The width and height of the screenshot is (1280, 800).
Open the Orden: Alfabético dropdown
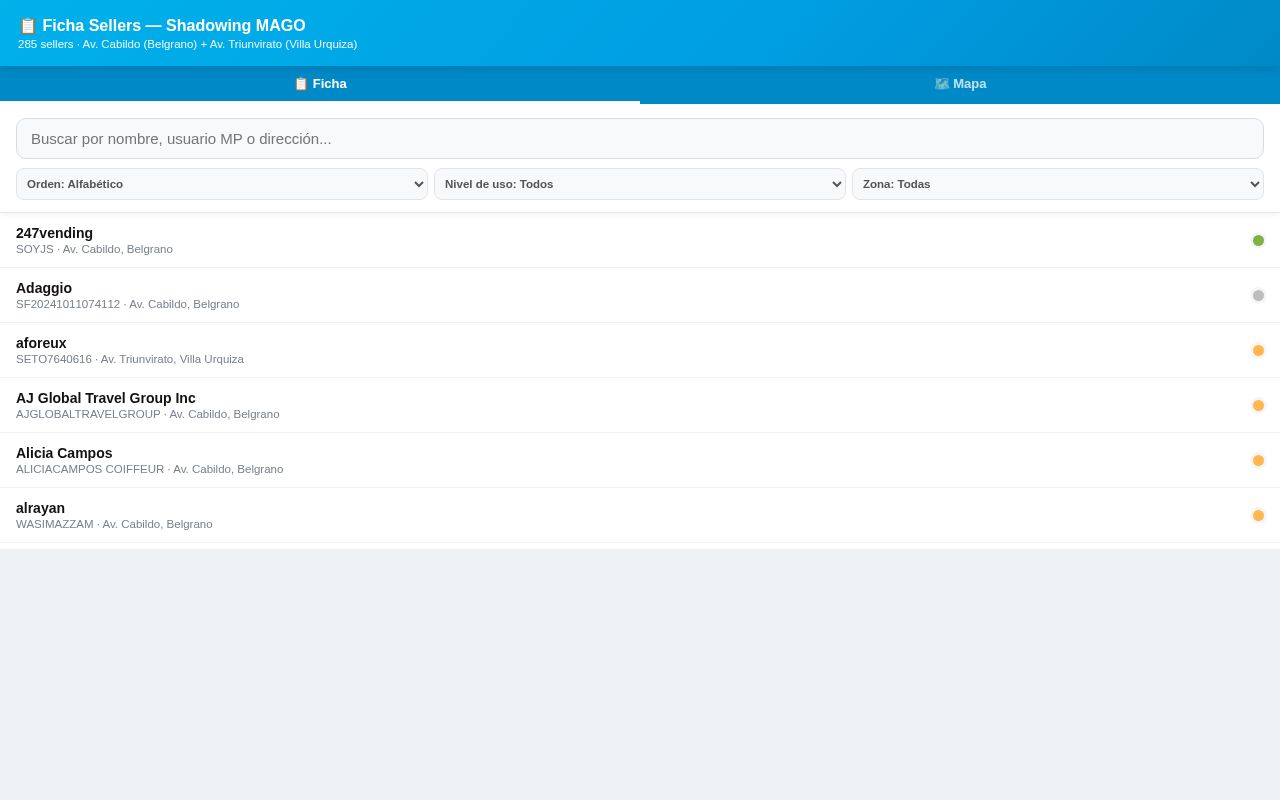coord(222,184)
